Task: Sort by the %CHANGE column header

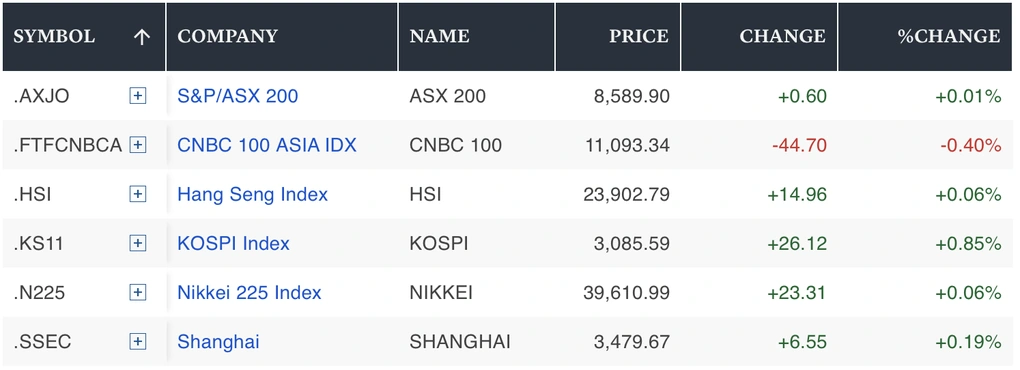Action: pos(949,36)
